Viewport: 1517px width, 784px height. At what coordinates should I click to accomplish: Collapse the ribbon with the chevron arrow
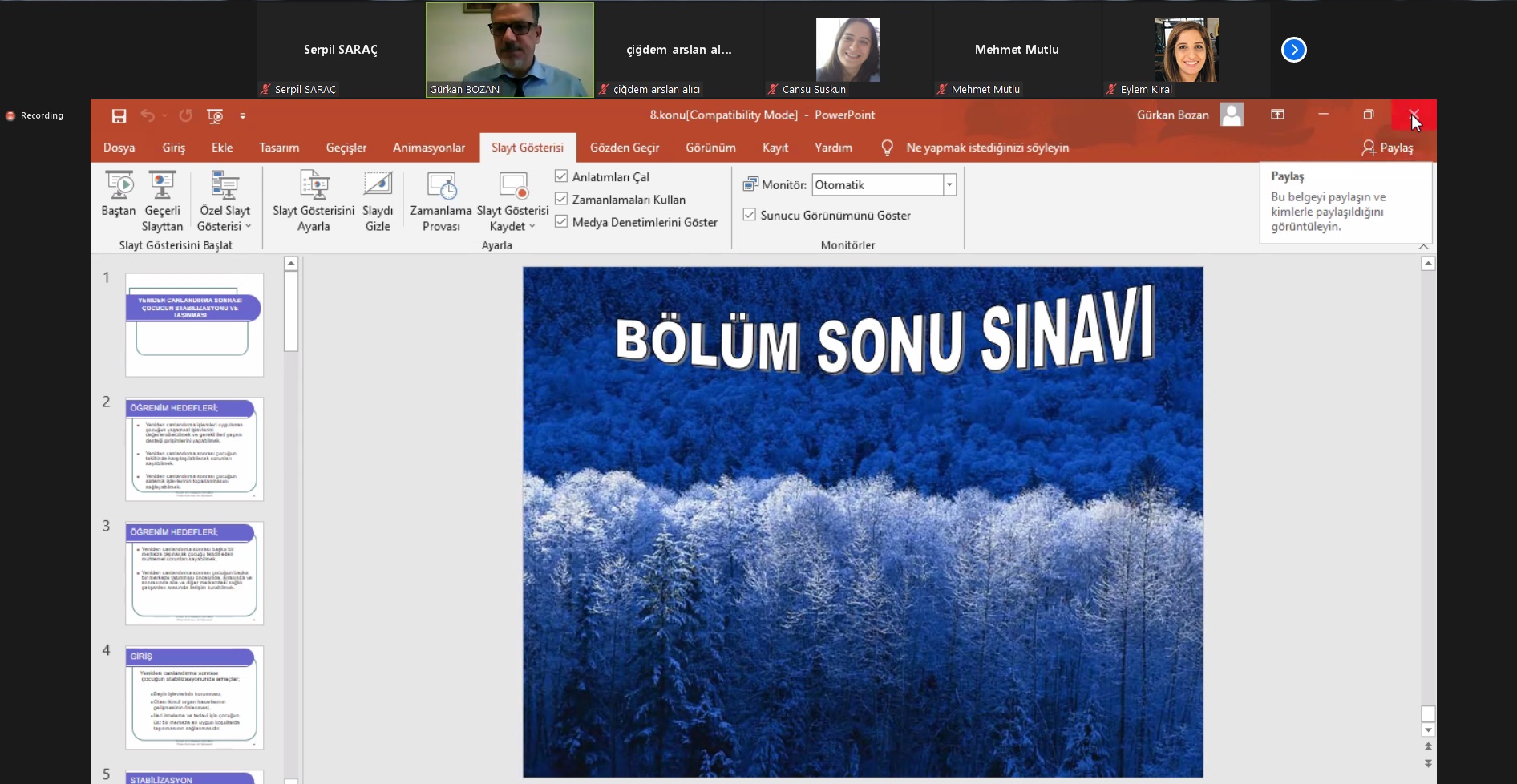[1424, 247]
